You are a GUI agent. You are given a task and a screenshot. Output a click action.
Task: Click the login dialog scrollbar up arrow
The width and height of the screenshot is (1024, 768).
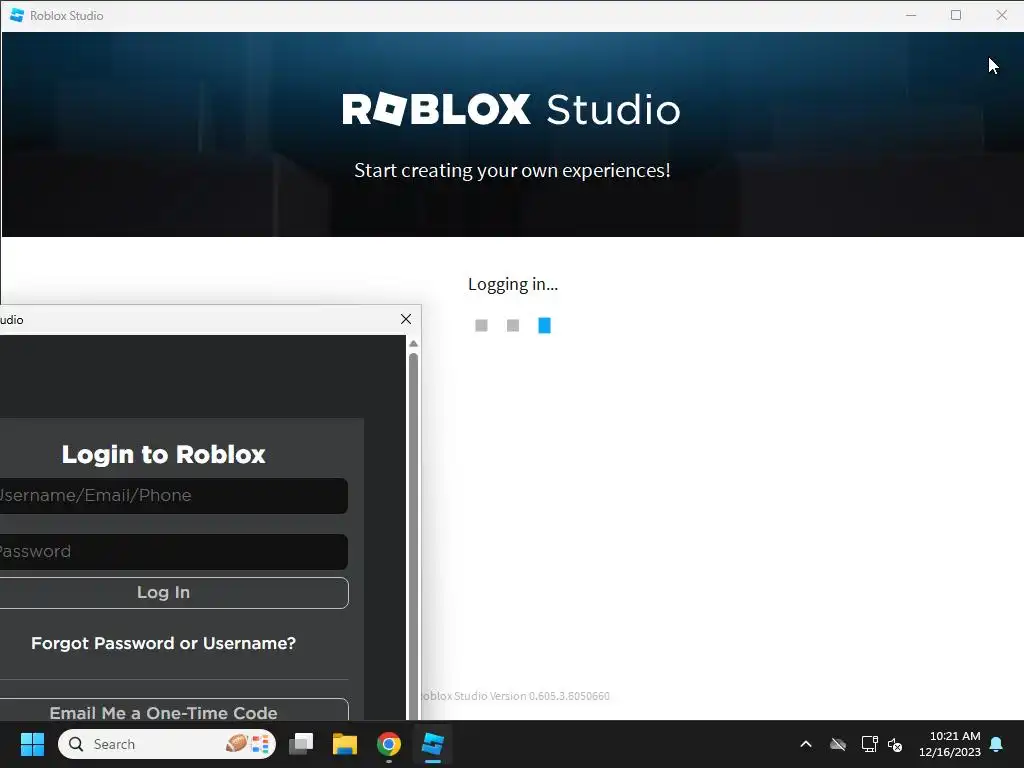click(x=413, y=344)
